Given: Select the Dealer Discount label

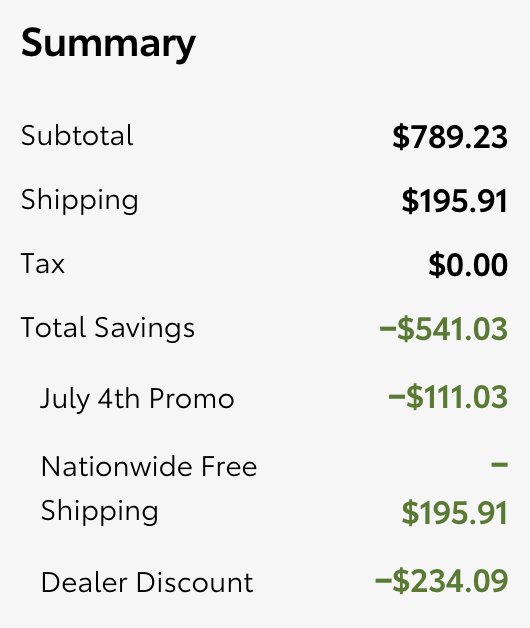Looking at the screenshot, I should 147,582.
